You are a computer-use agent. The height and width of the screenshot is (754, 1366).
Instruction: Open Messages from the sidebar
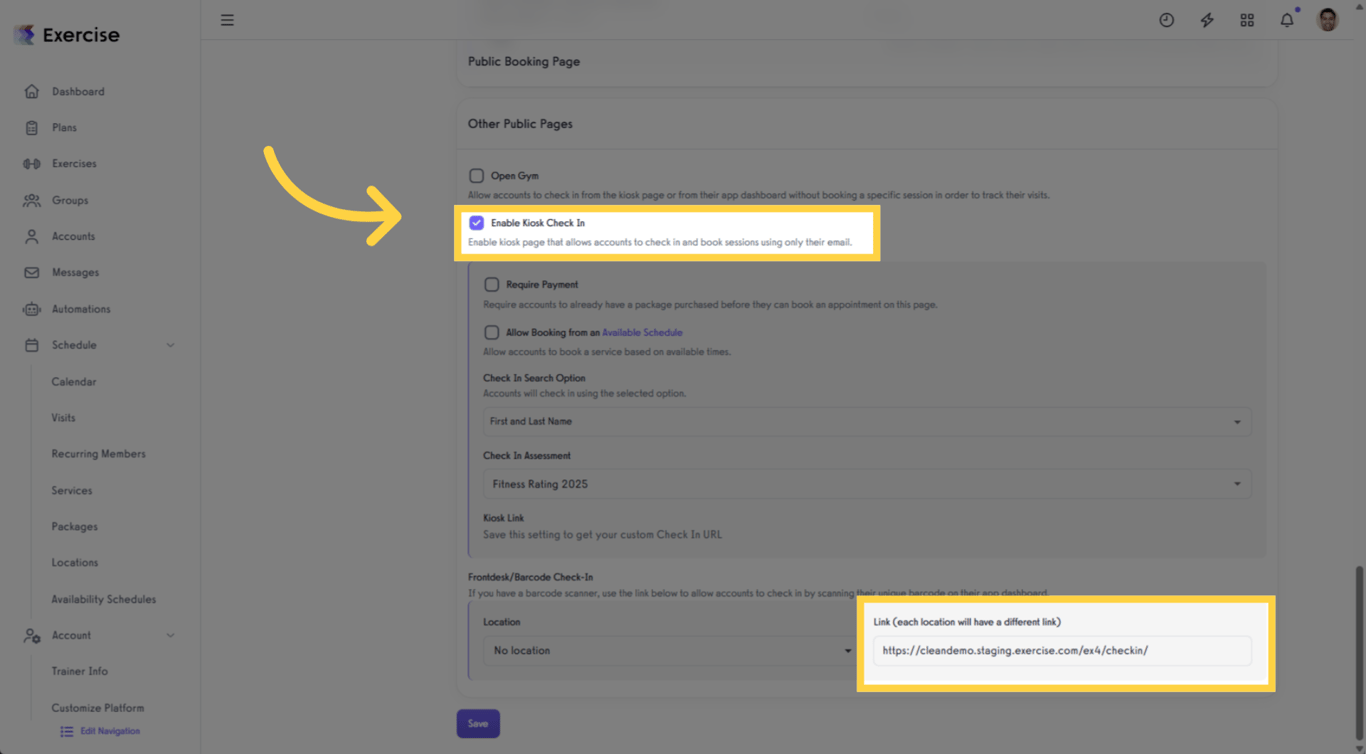(75, 272)
